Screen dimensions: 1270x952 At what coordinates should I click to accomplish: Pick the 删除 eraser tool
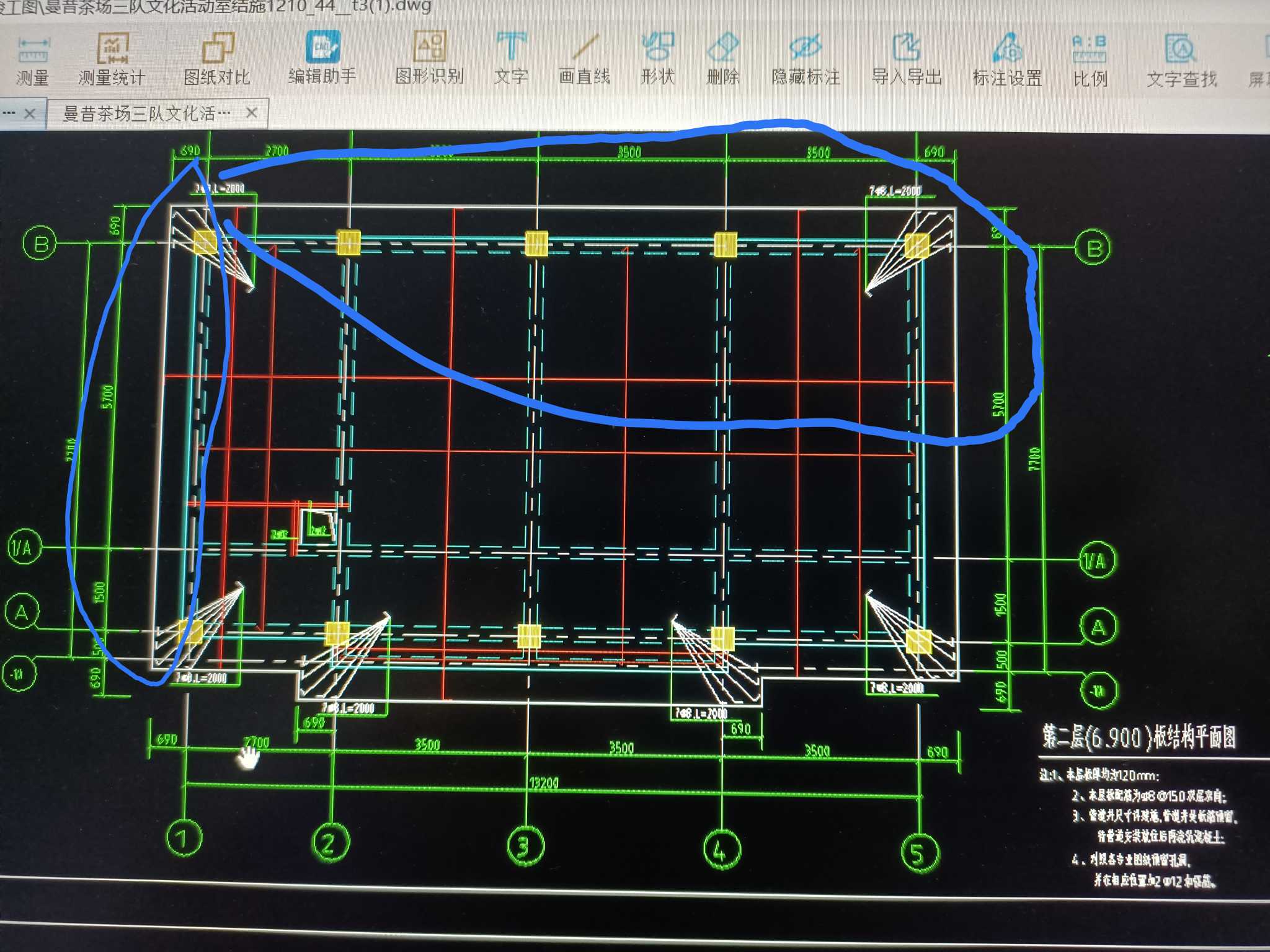723,59
